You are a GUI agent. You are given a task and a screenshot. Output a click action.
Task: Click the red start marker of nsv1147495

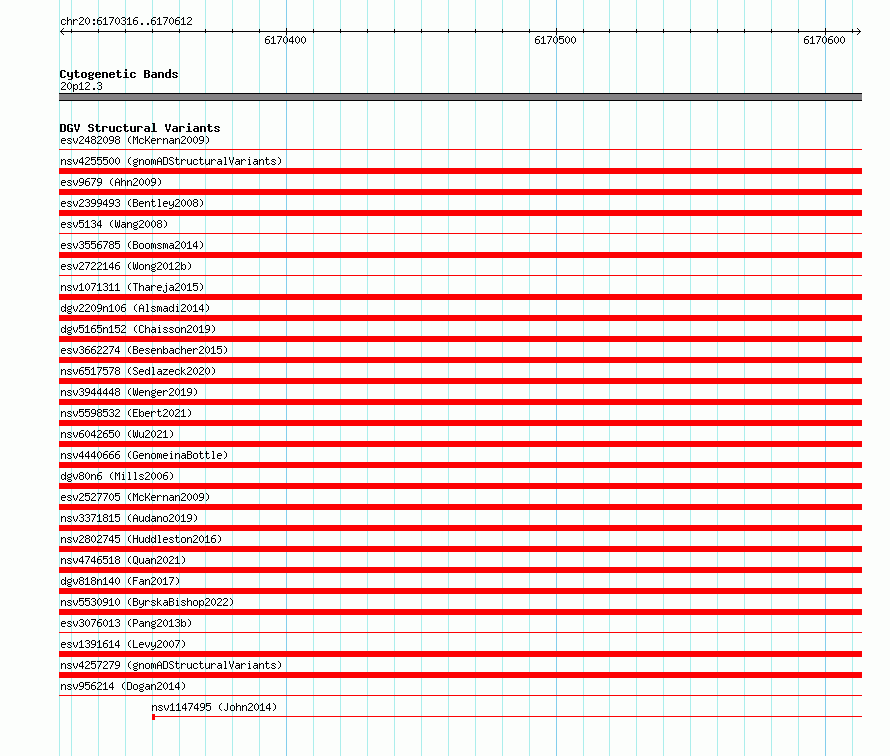154,717
